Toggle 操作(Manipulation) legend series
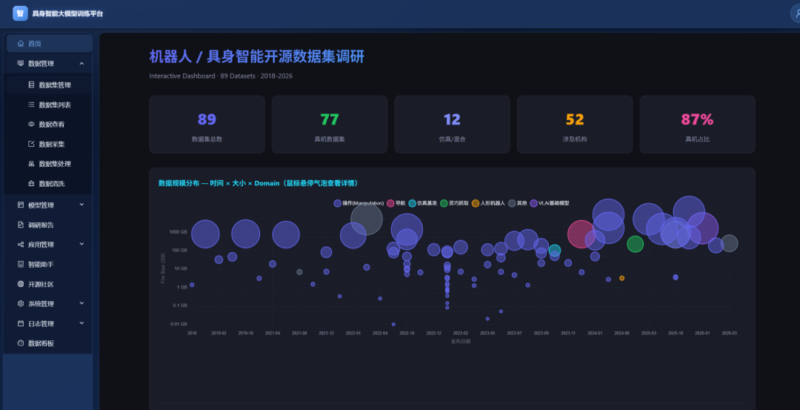The height and width of the screenshot is (410, 800). tap(358, 203)
